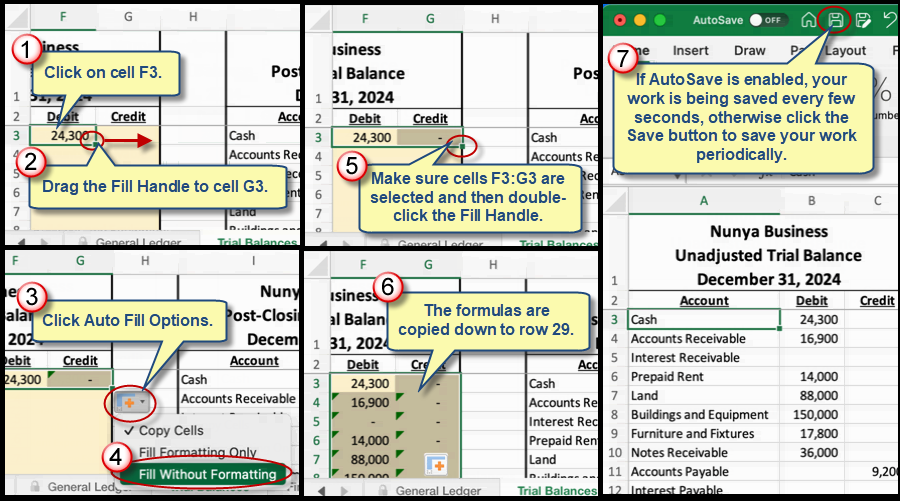The image size is (900, 501).
Task: Click previous-sheet arrow in the step 6 panel
Action: pyautogui.click(x=321, y=491)
